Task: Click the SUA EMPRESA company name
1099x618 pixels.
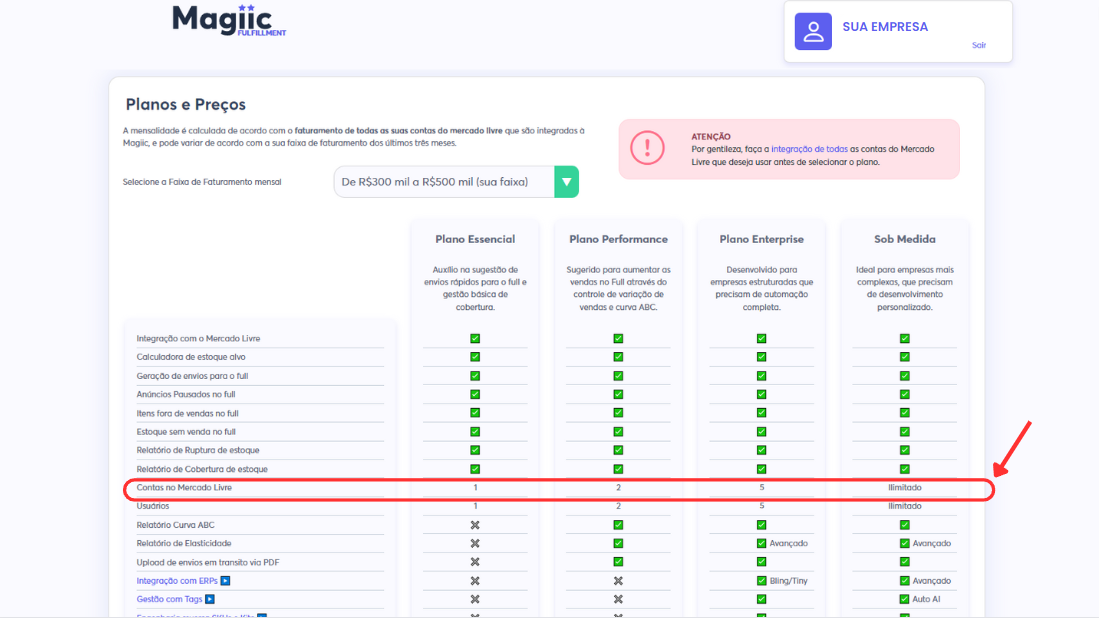Action: click(885, 27)
